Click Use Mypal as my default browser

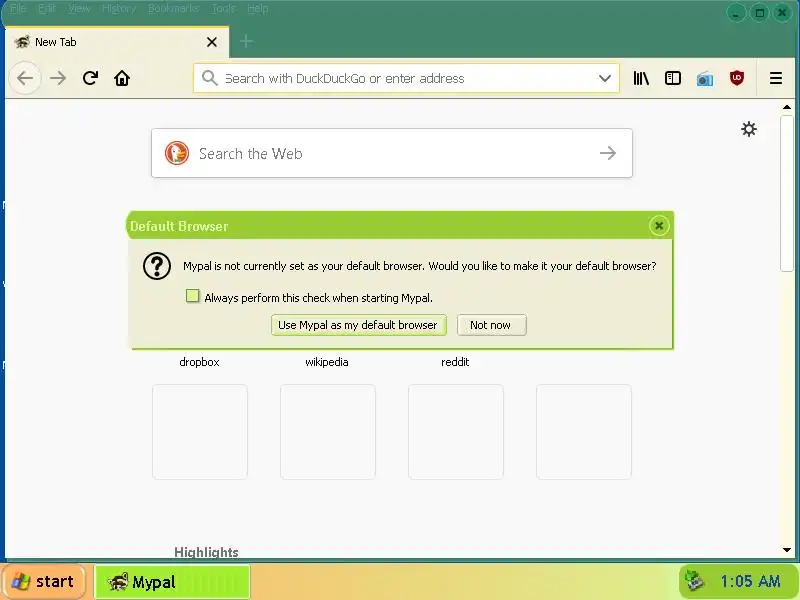(358, 325)
